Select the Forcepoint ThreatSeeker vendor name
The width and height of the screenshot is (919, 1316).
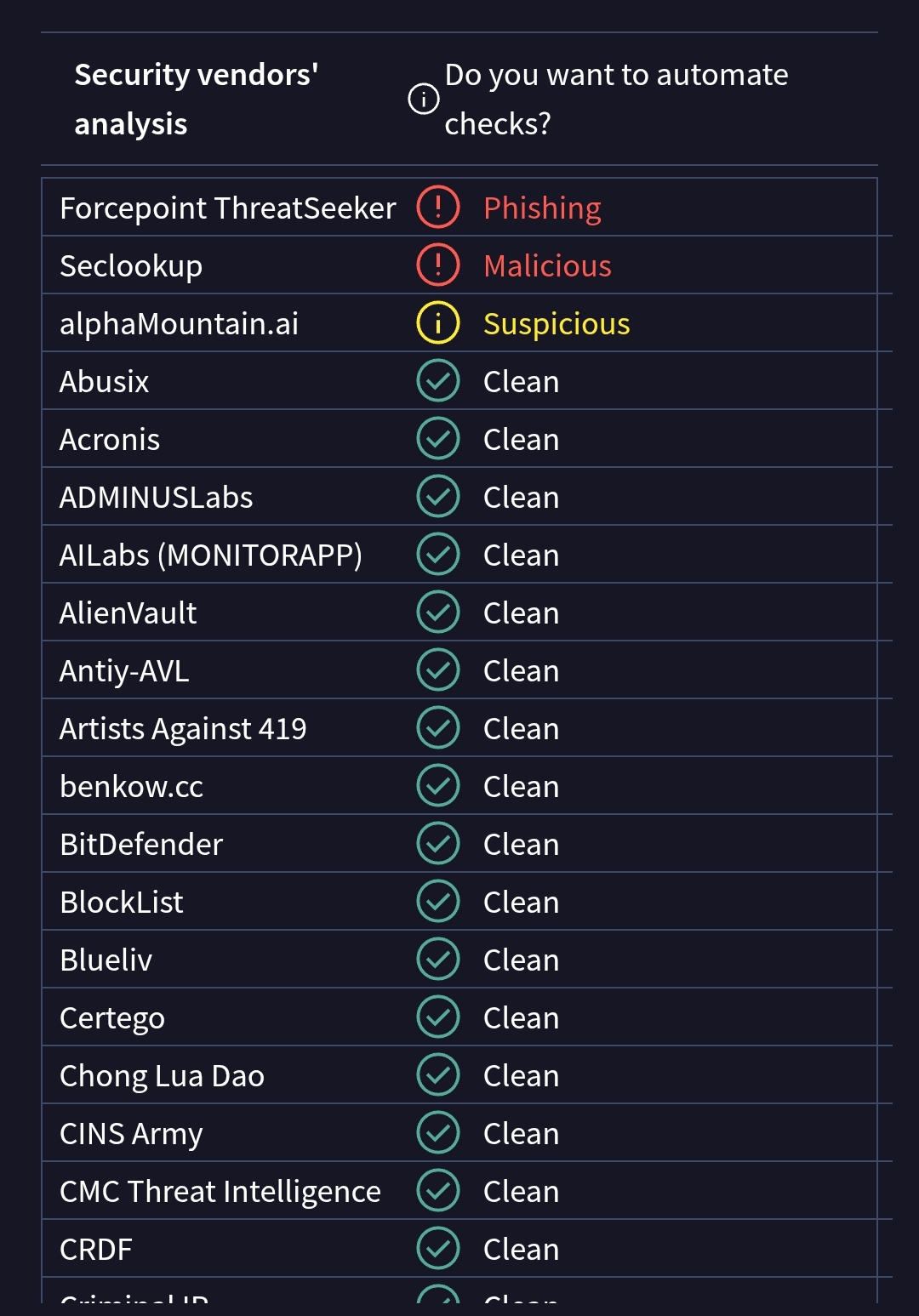point(228,208)
